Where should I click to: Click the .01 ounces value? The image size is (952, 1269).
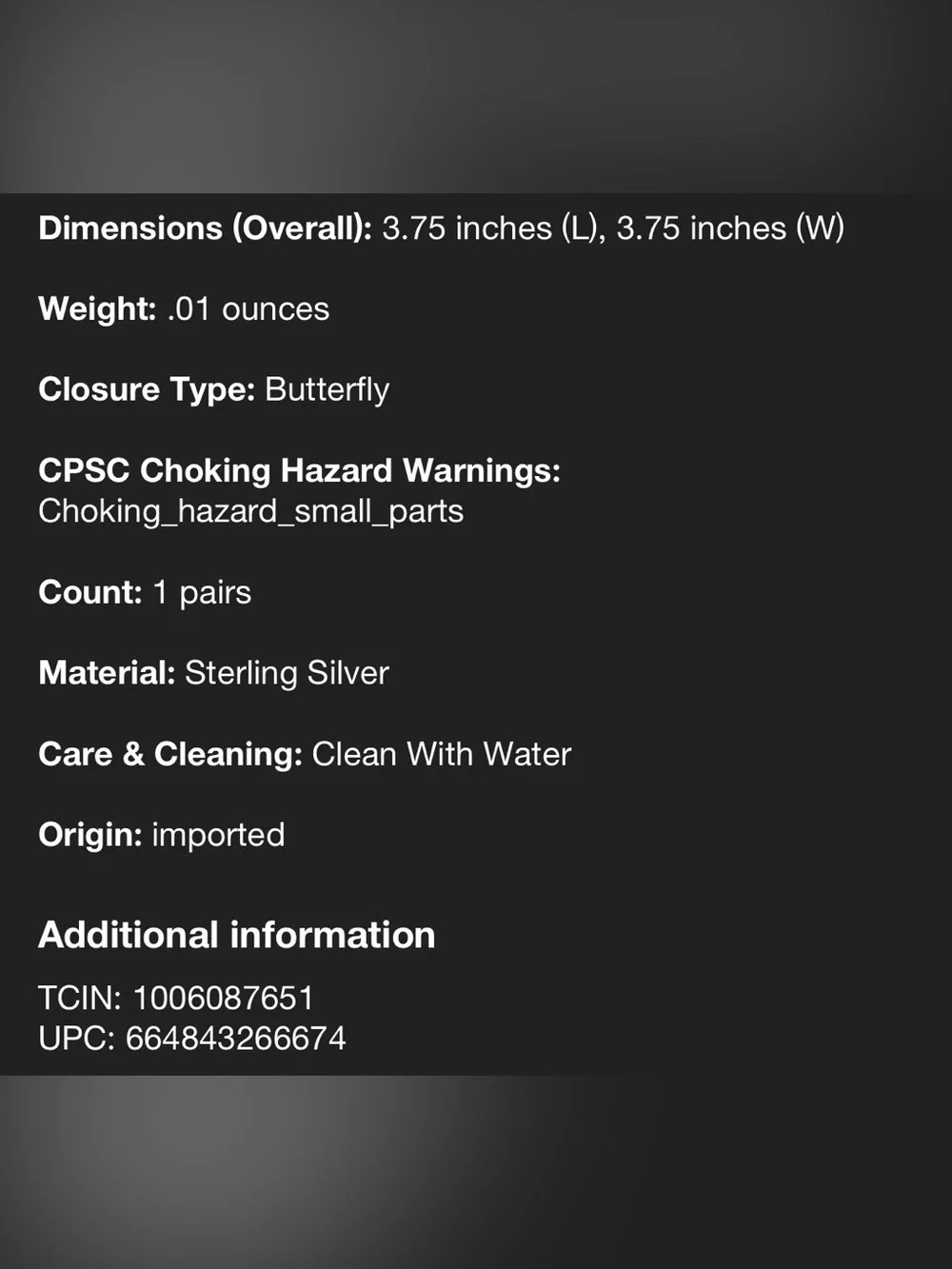[x=248, y=309]
